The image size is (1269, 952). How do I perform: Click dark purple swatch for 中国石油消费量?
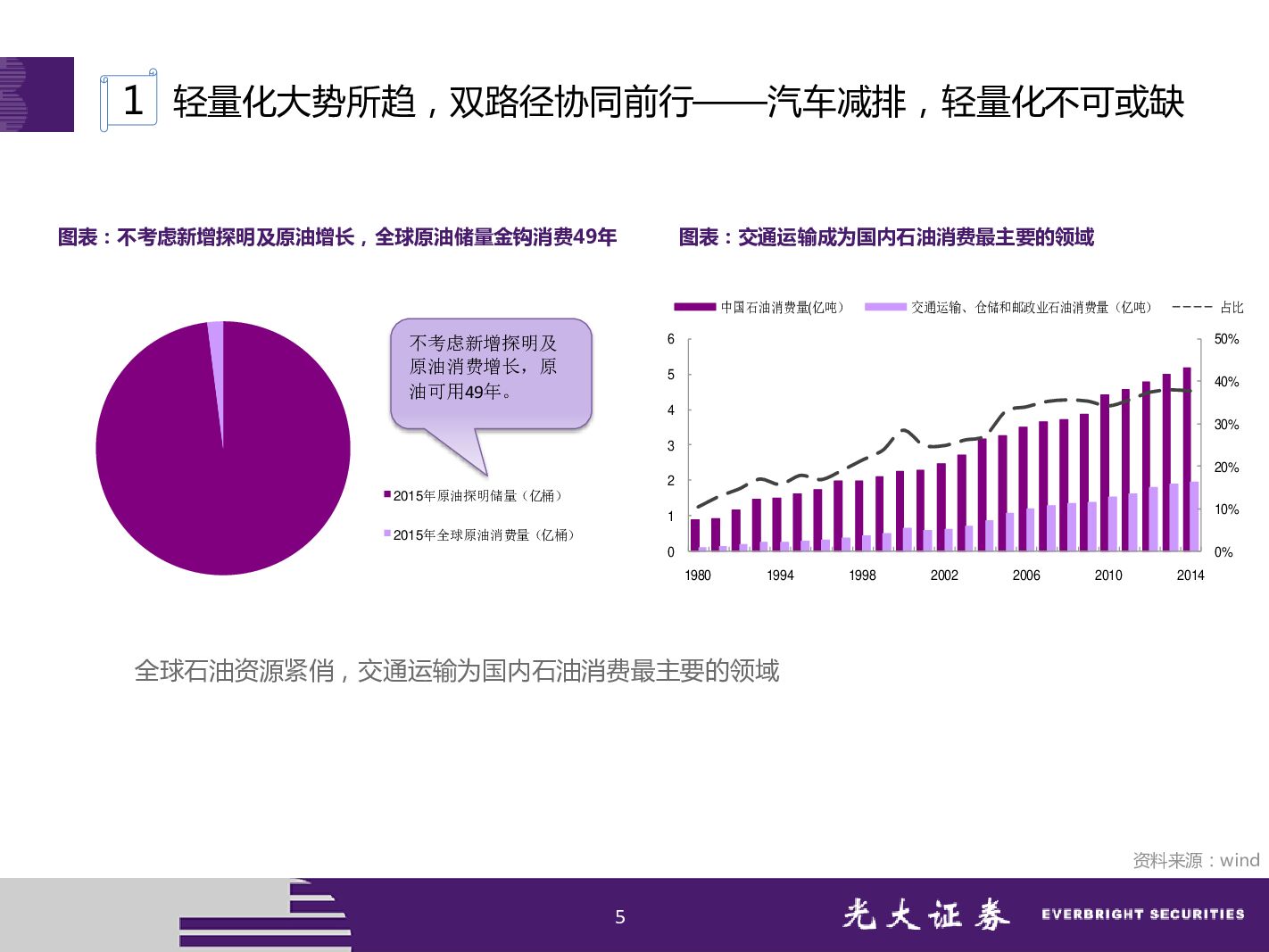pos(695,307)
